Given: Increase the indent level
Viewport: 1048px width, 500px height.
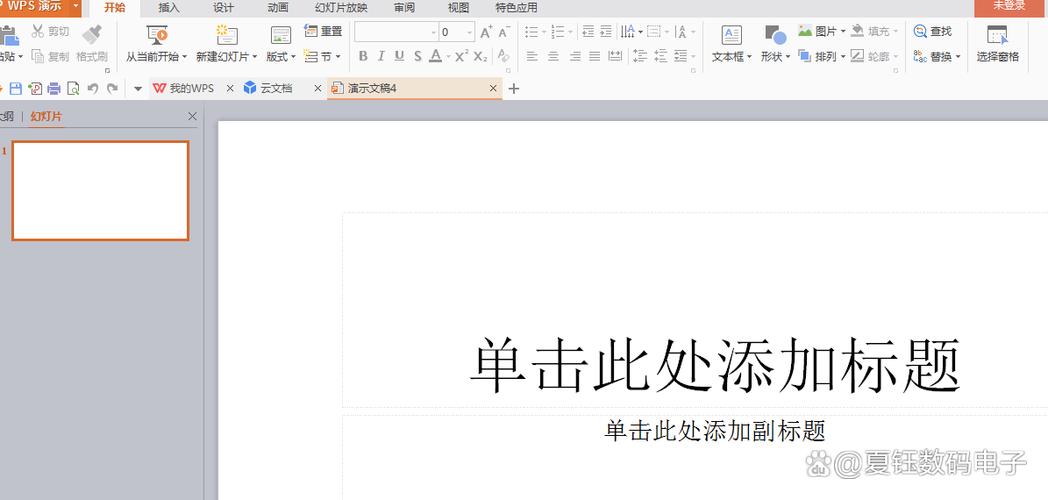Looking at the screenshot, I should tap(606, 31).
